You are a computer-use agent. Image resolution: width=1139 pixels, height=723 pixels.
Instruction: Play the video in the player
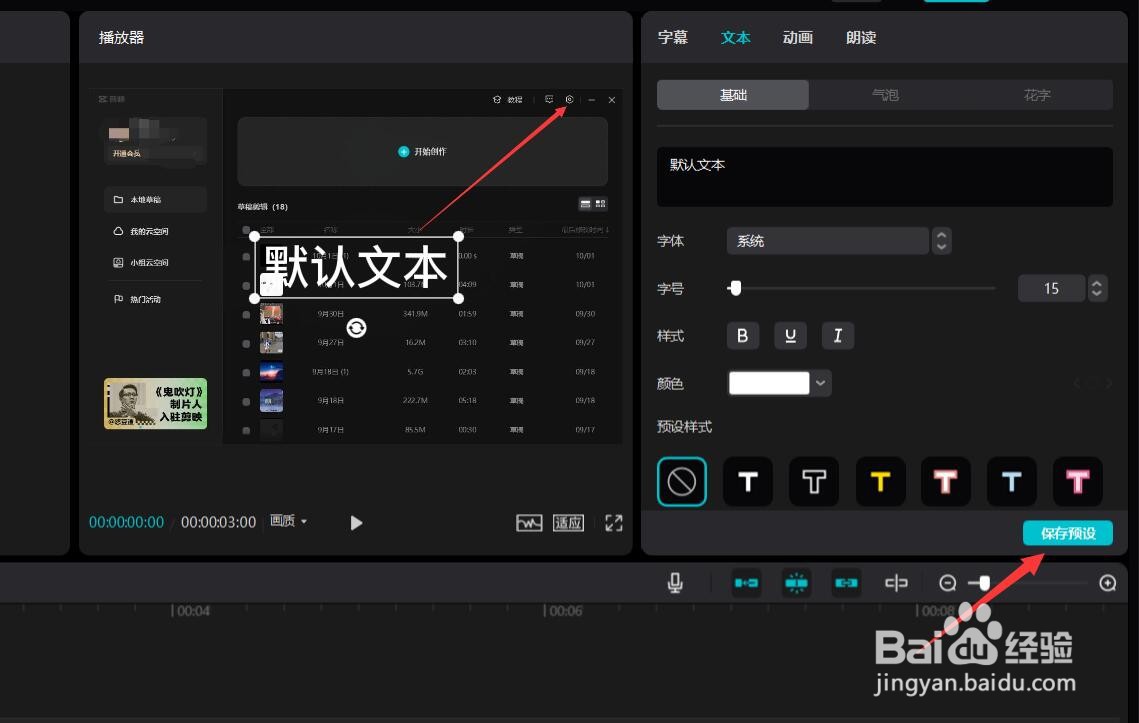coord(356,523)
